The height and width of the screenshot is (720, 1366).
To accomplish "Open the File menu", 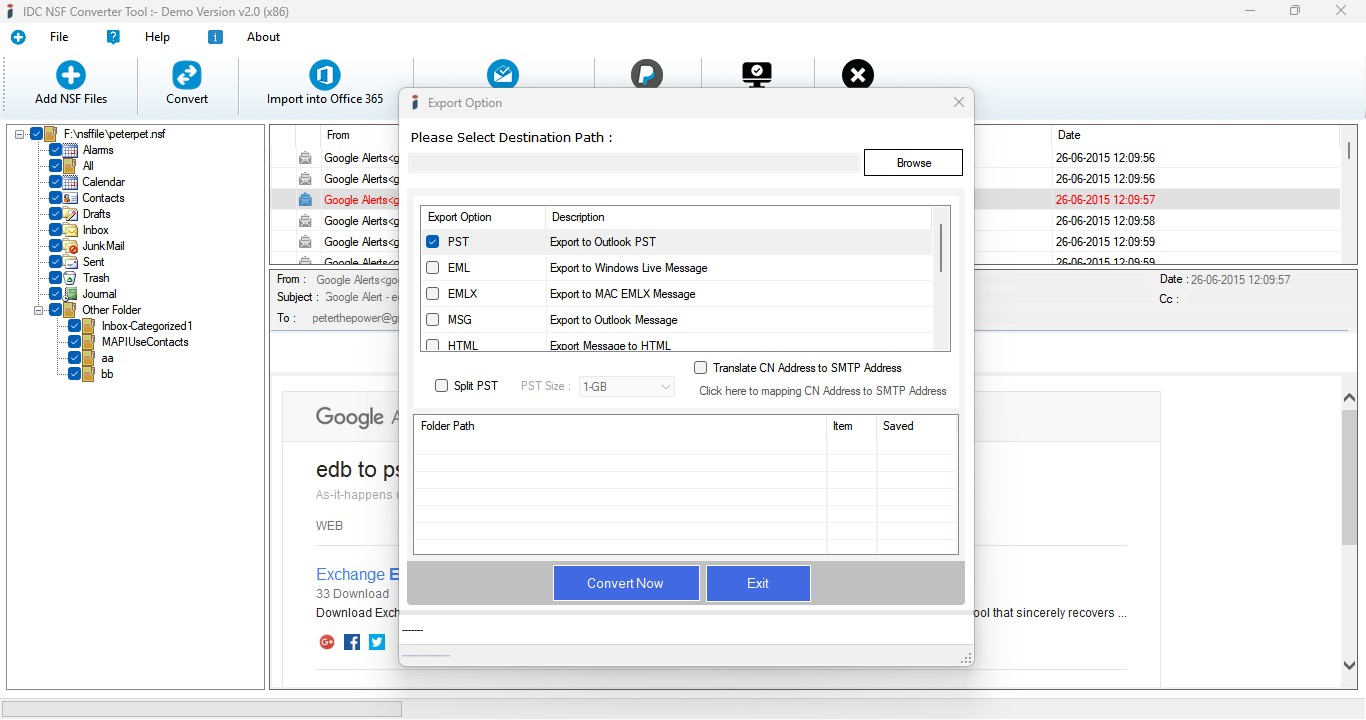I will coord(59,37).
